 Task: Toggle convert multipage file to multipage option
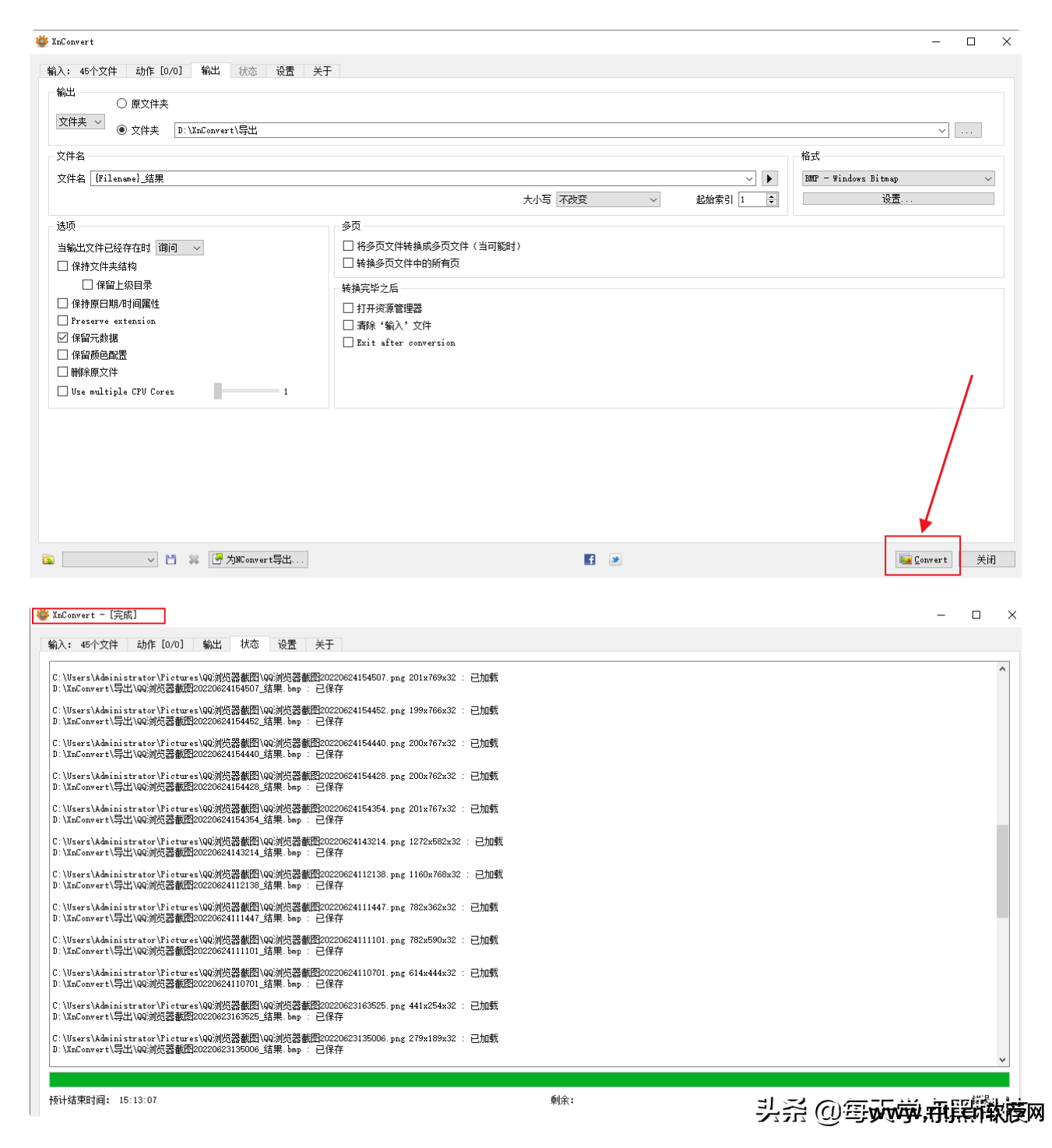click(x=348, y=246)
